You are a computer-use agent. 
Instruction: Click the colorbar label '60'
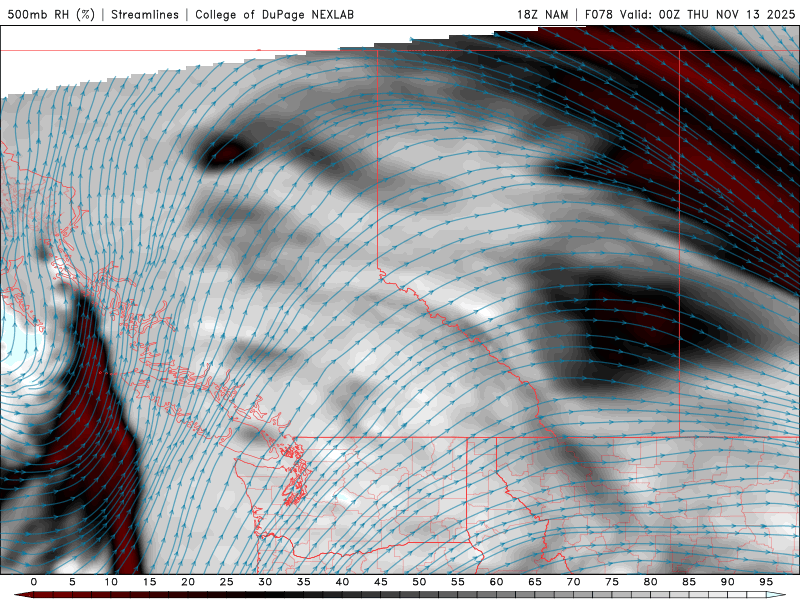tap(496, 582)
